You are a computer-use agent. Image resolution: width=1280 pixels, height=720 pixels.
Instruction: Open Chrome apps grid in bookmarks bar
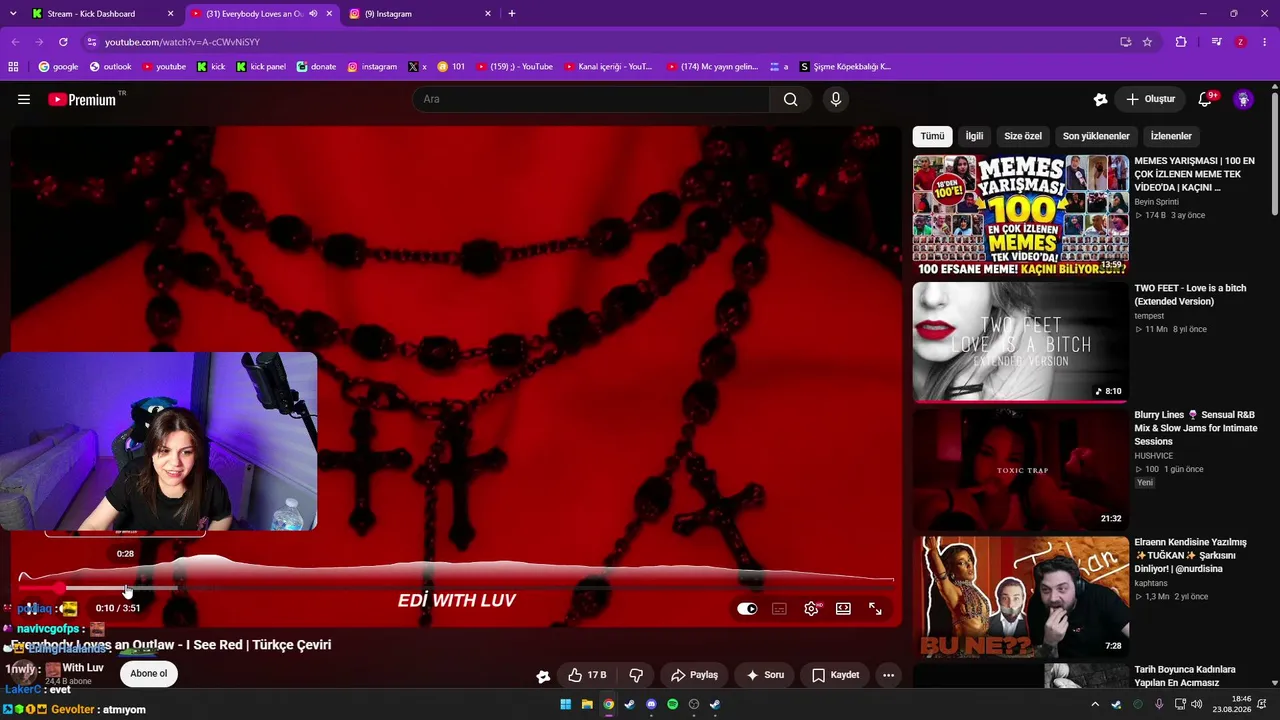coord(13,67)
